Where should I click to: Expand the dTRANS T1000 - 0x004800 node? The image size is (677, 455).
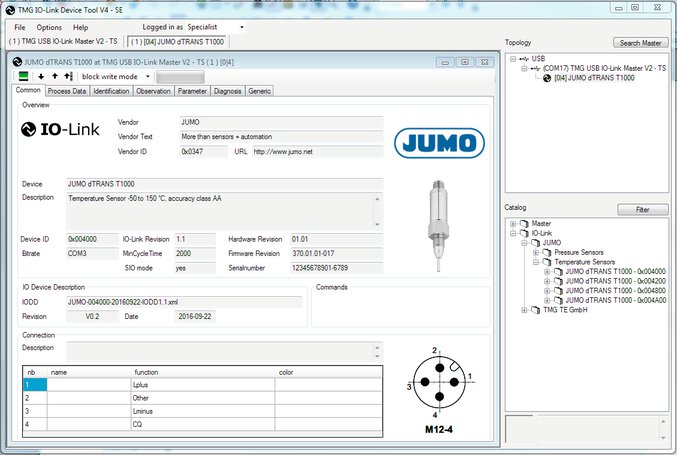point(547,291)
